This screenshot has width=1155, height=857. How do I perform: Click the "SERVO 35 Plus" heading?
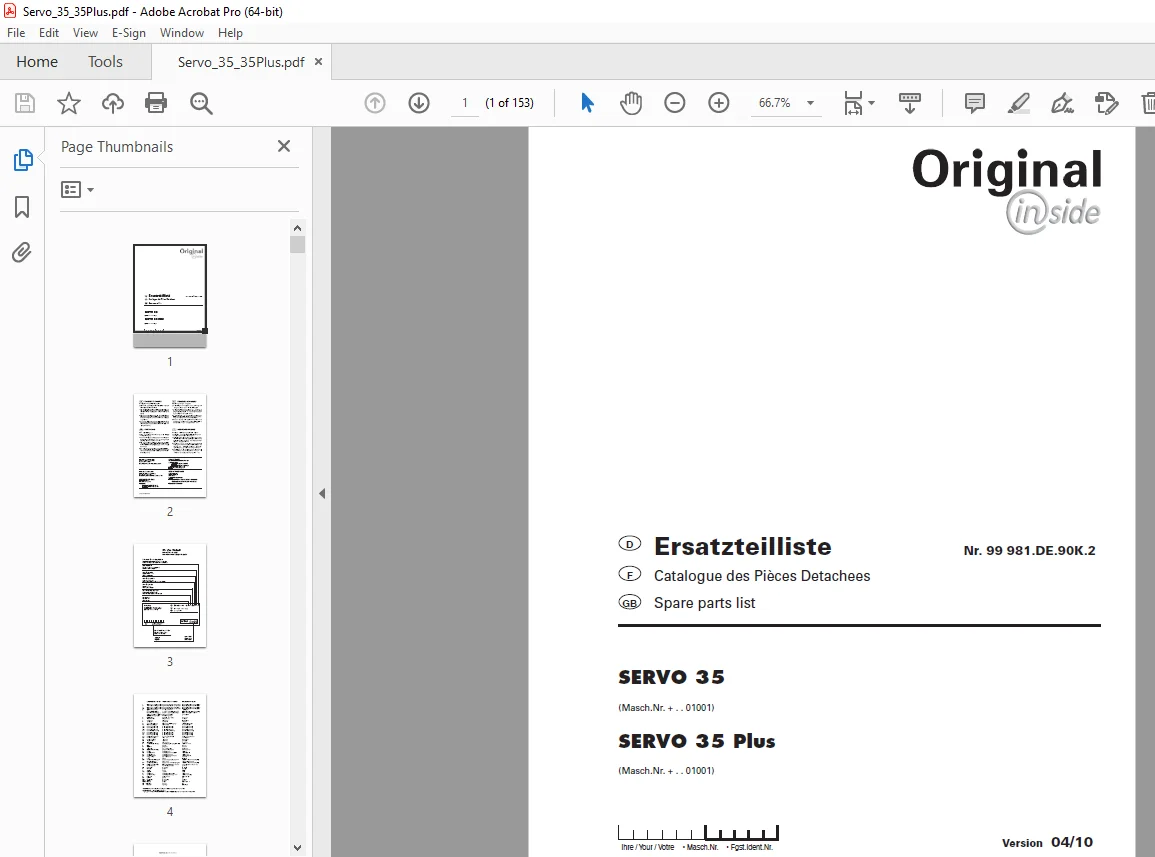point(697,741)
